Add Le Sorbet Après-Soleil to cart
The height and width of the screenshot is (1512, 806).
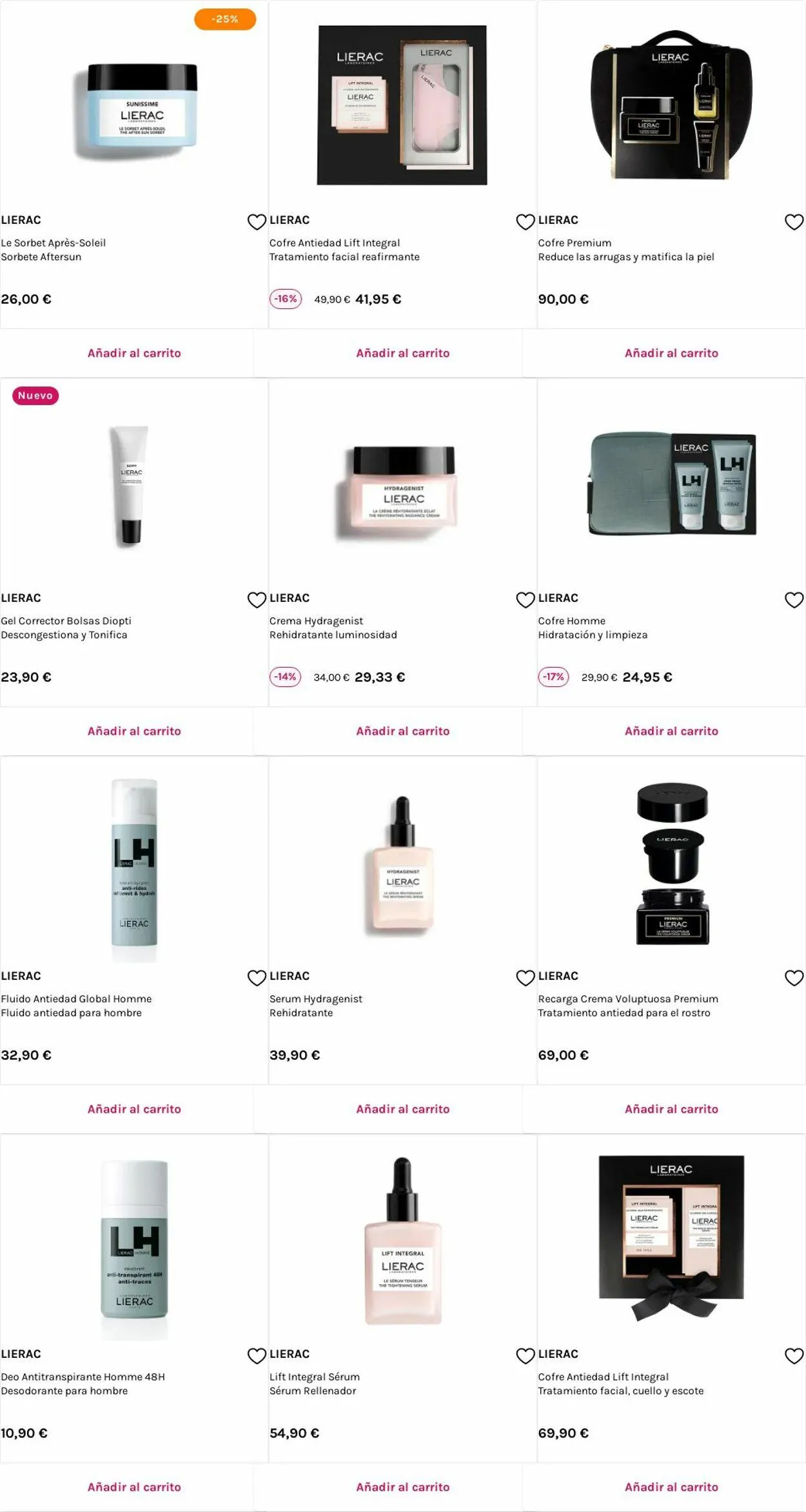point(134,353)
